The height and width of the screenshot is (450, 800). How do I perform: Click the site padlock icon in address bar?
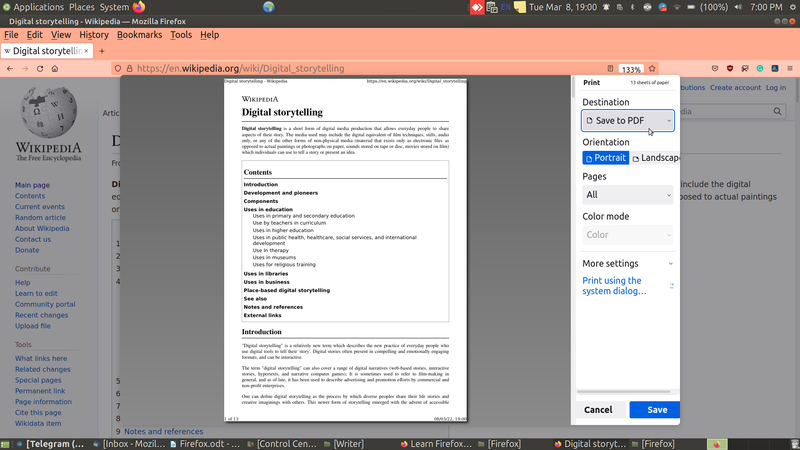point(130,68)
